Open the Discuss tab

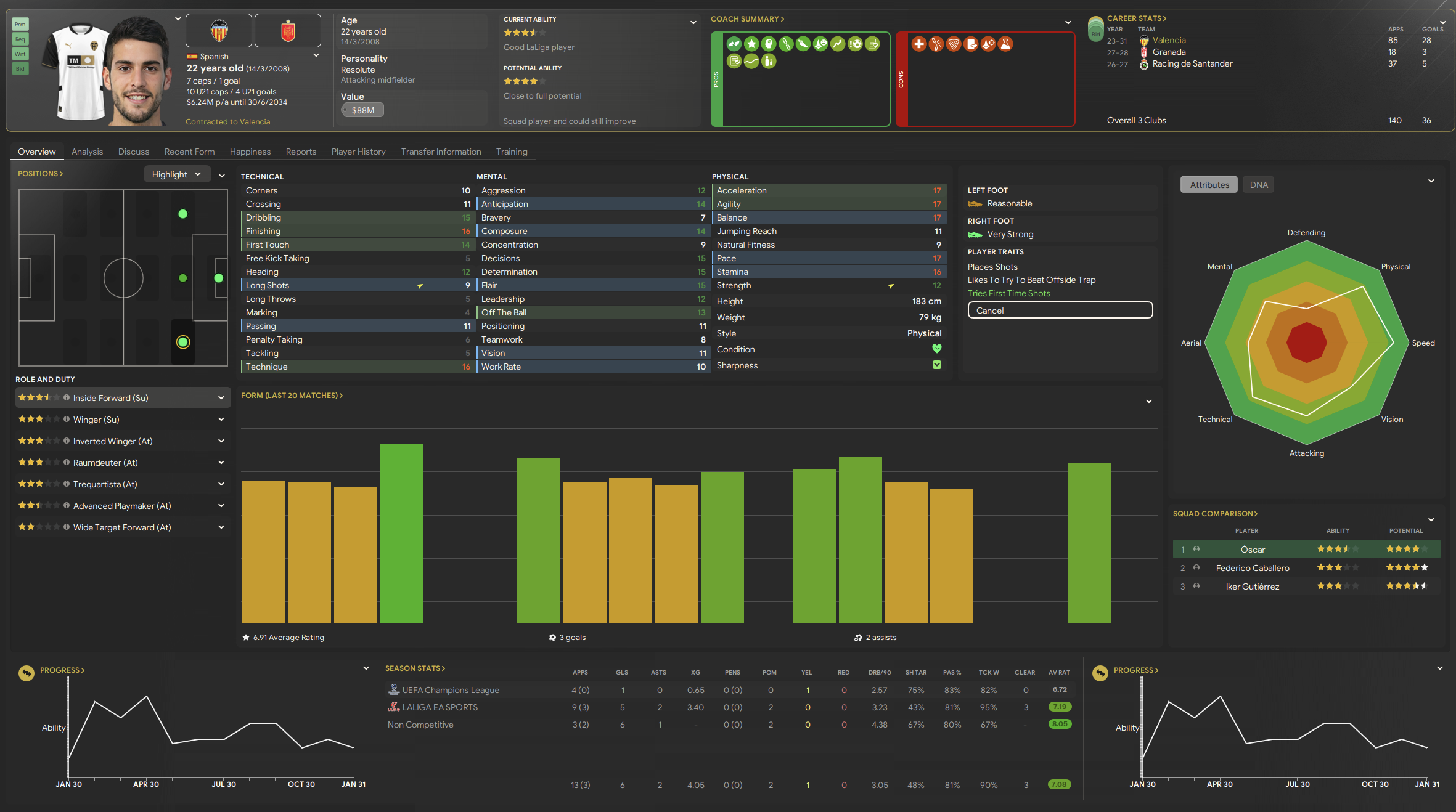coord(134,152)
